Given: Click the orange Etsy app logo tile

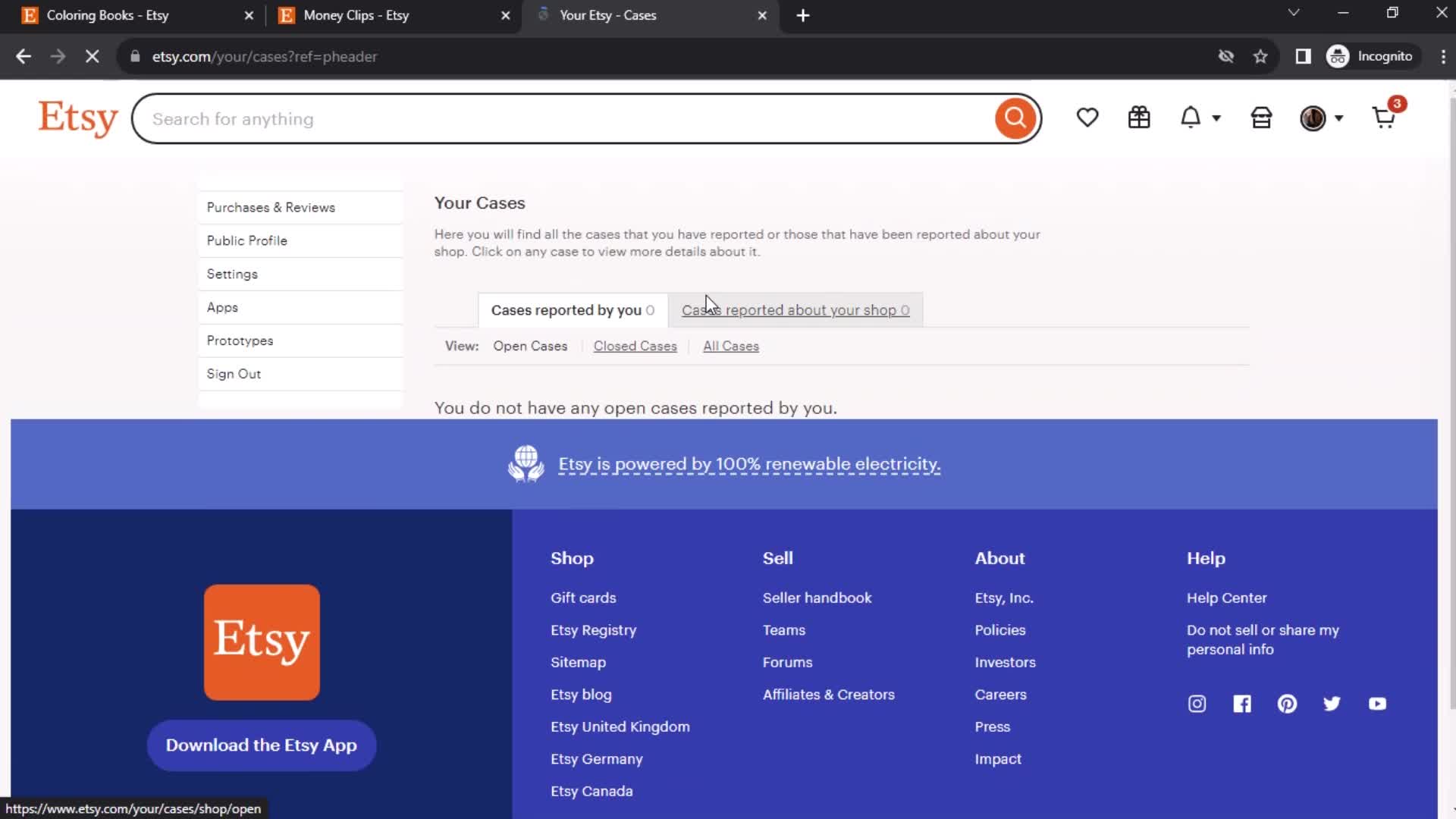Looking at the screenshot, I should tap(262, 642).
